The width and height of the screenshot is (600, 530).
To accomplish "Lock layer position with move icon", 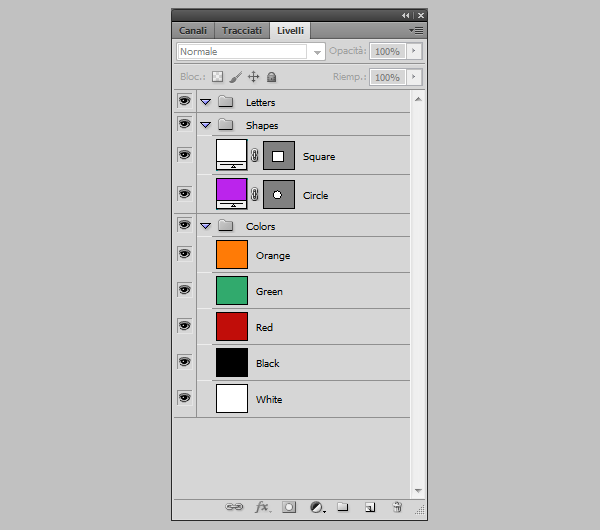I will coord(253,77).
